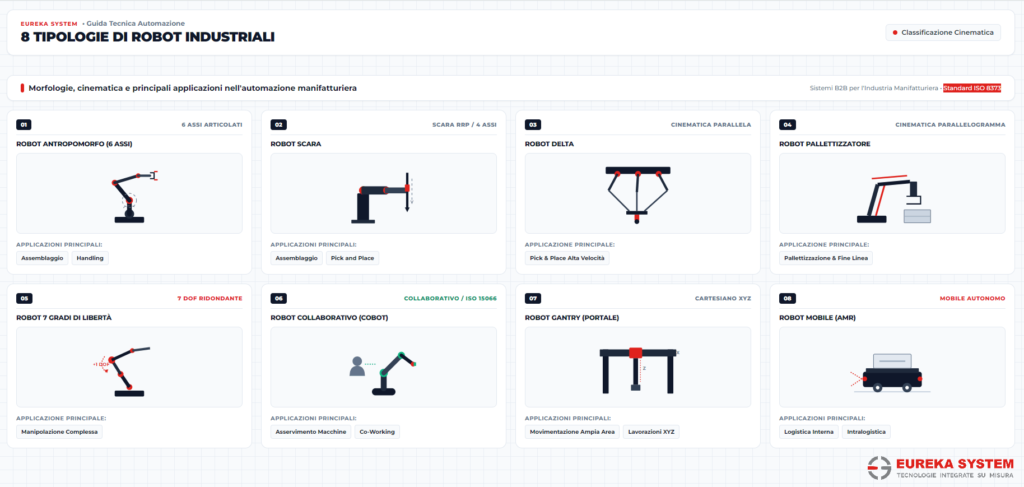1024x487 pixels.
Task: Click the number badge 01
Action: tap(24, 125)
